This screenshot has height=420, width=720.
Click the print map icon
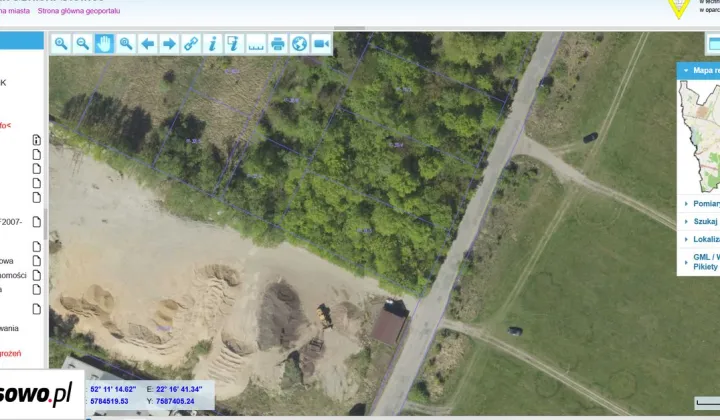[x=277, y=44]
